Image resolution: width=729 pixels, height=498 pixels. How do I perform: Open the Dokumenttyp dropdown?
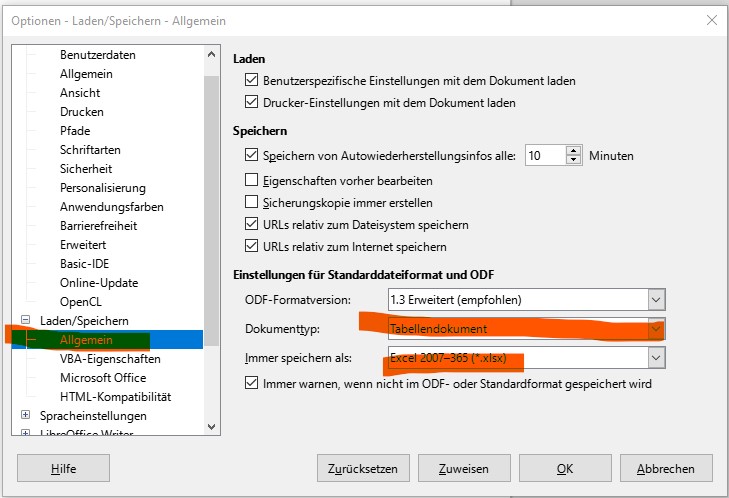click(x=656, y=328)
